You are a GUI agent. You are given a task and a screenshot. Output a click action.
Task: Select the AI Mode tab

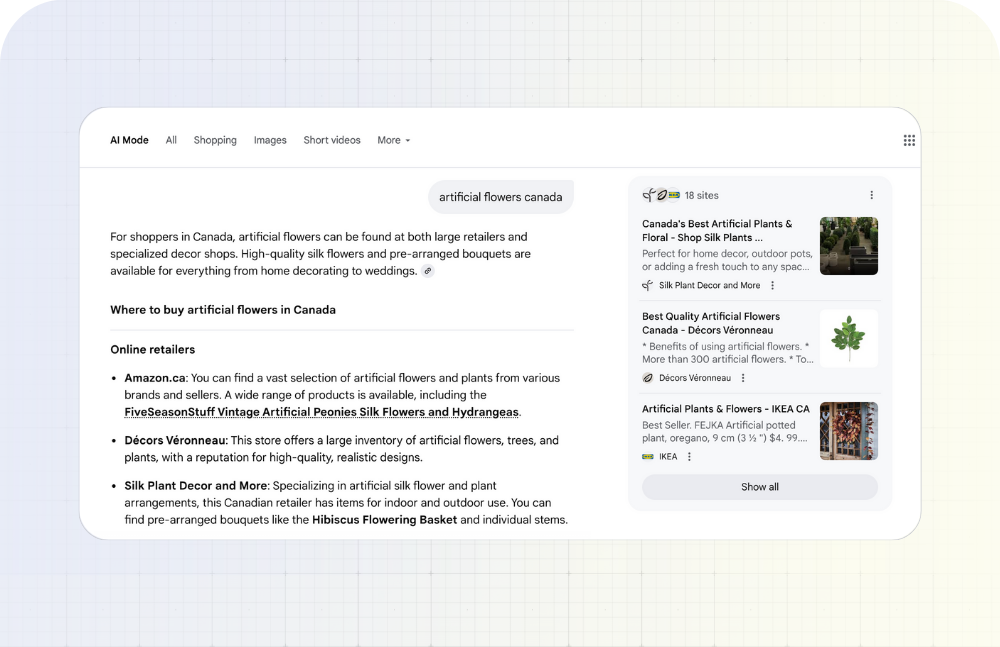[x=129, y=141]
